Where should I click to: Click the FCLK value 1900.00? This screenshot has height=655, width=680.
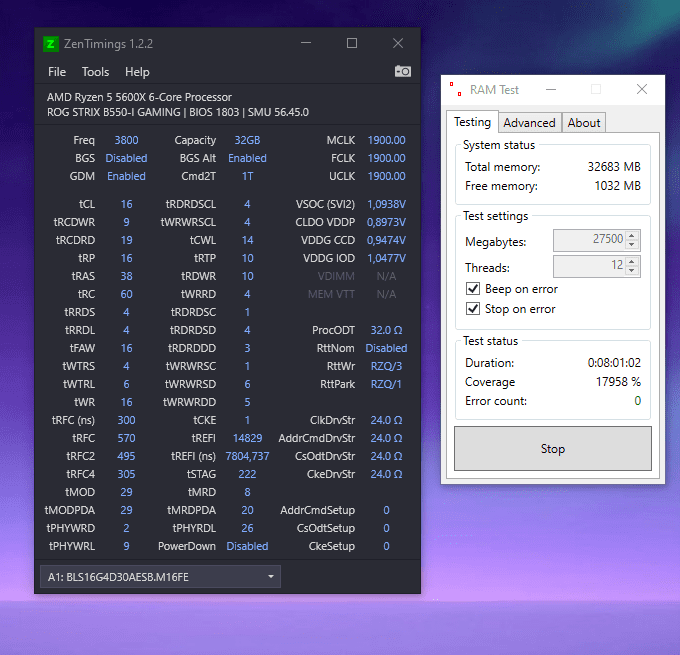click(386, 158)
